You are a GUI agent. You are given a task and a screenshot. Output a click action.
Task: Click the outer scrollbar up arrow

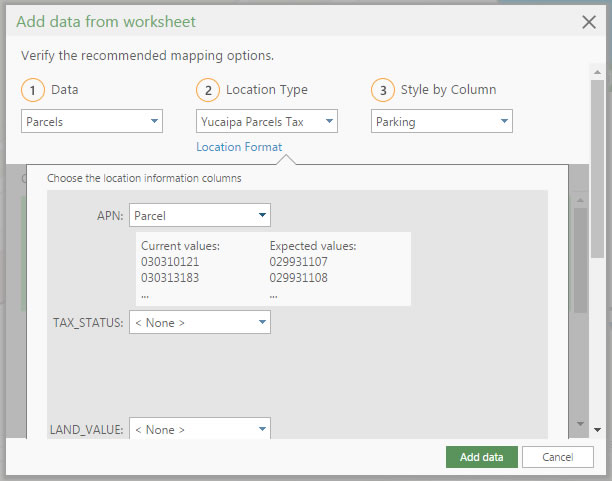pyautogui.click(x=597, y=72)
